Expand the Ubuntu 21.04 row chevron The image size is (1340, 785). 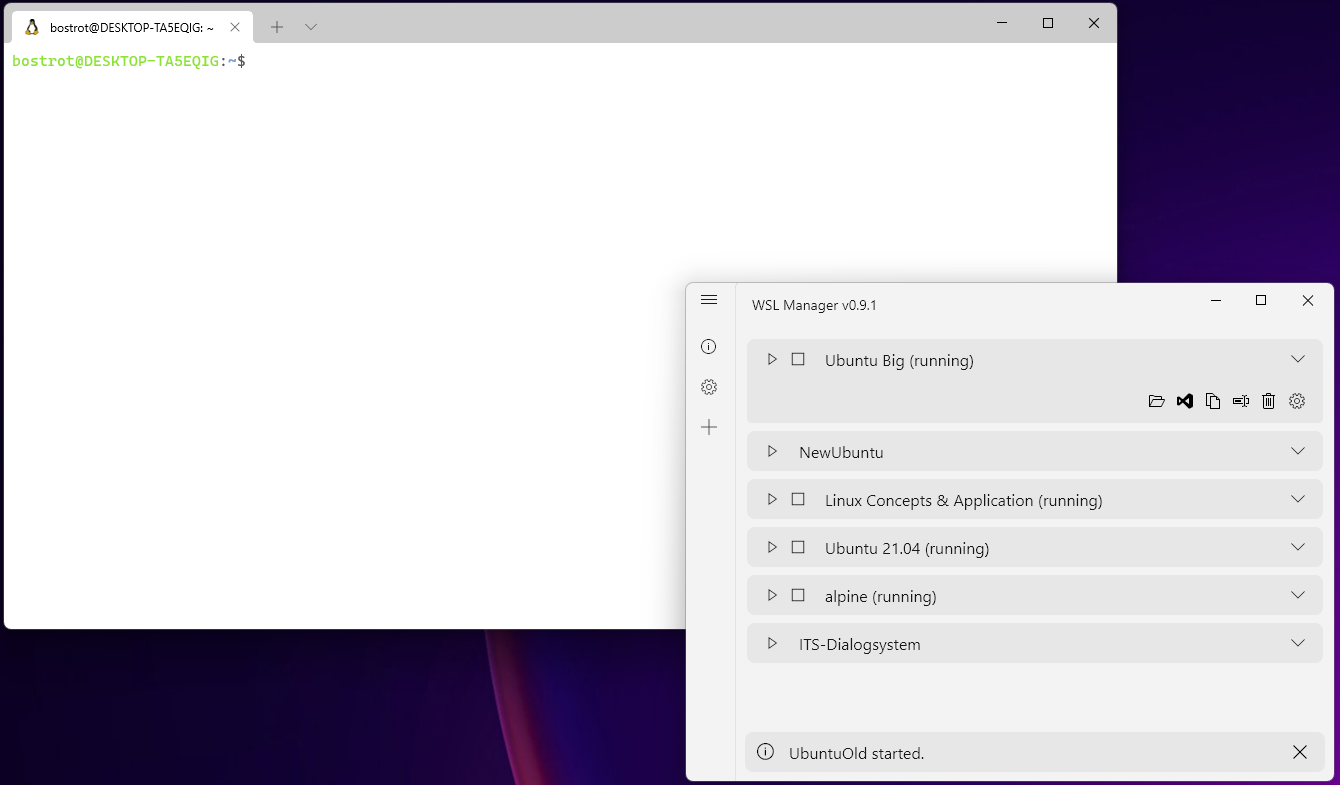pyautogui.click(x=1298, y=547)
